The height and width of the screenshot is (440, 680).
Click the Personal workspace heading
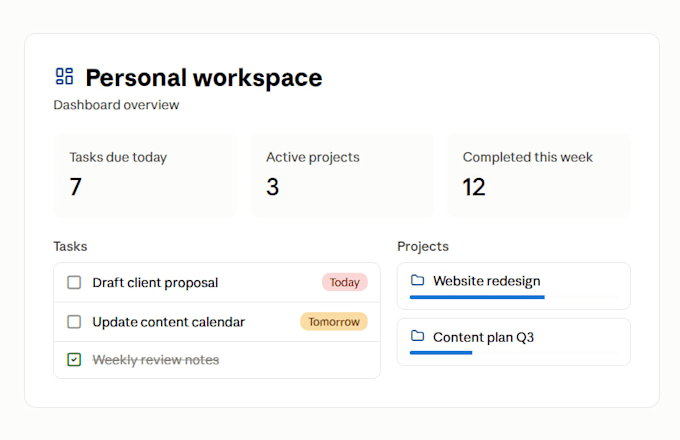tap(204, 78)
